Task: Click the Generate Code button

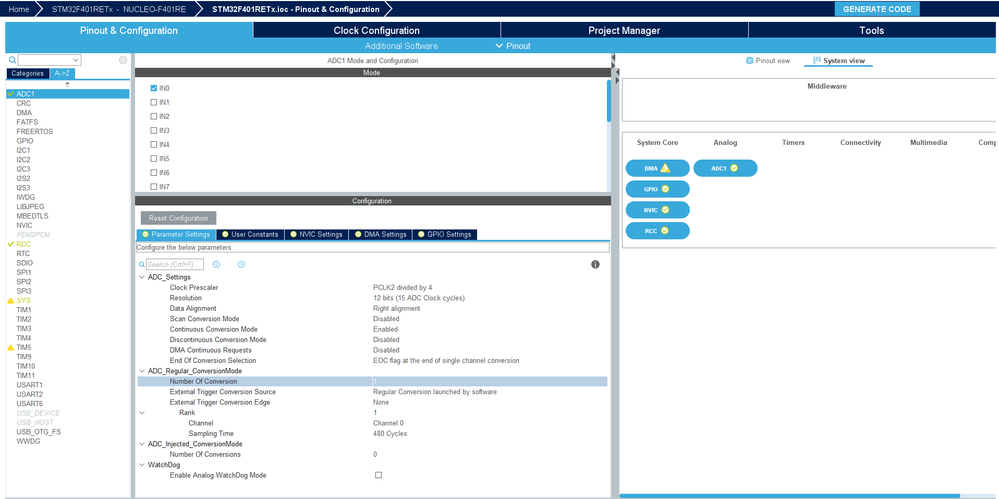Action: point(877,9)
